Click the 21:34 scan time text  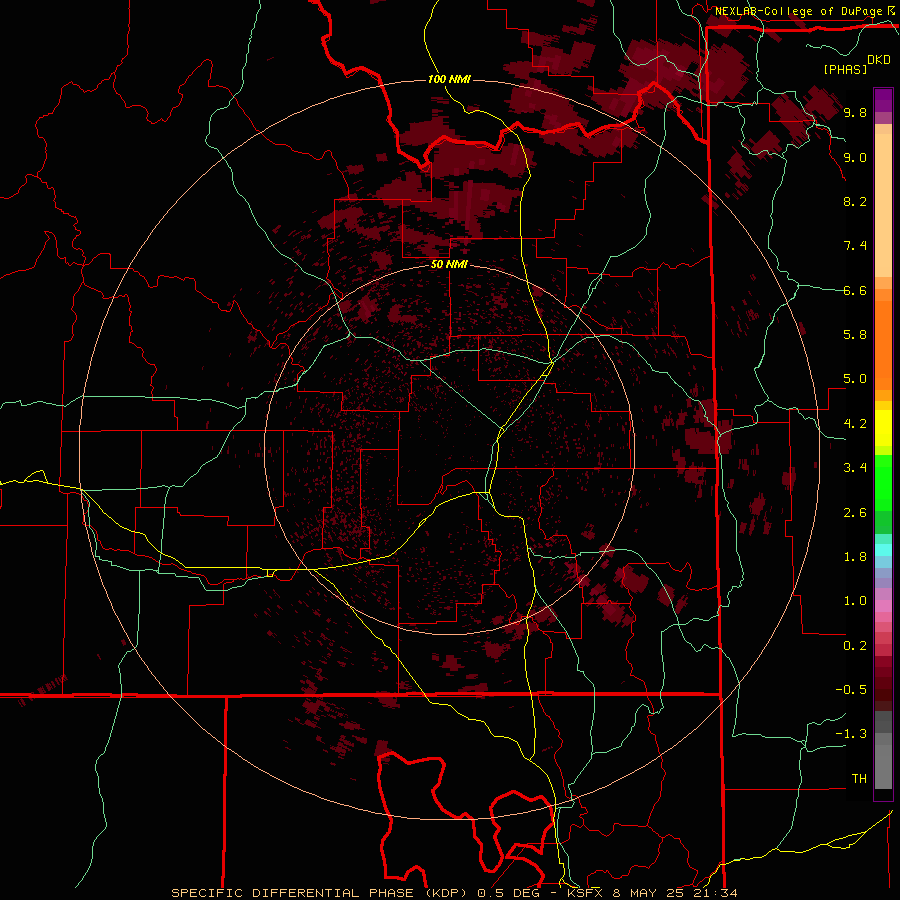coord(716,893)
